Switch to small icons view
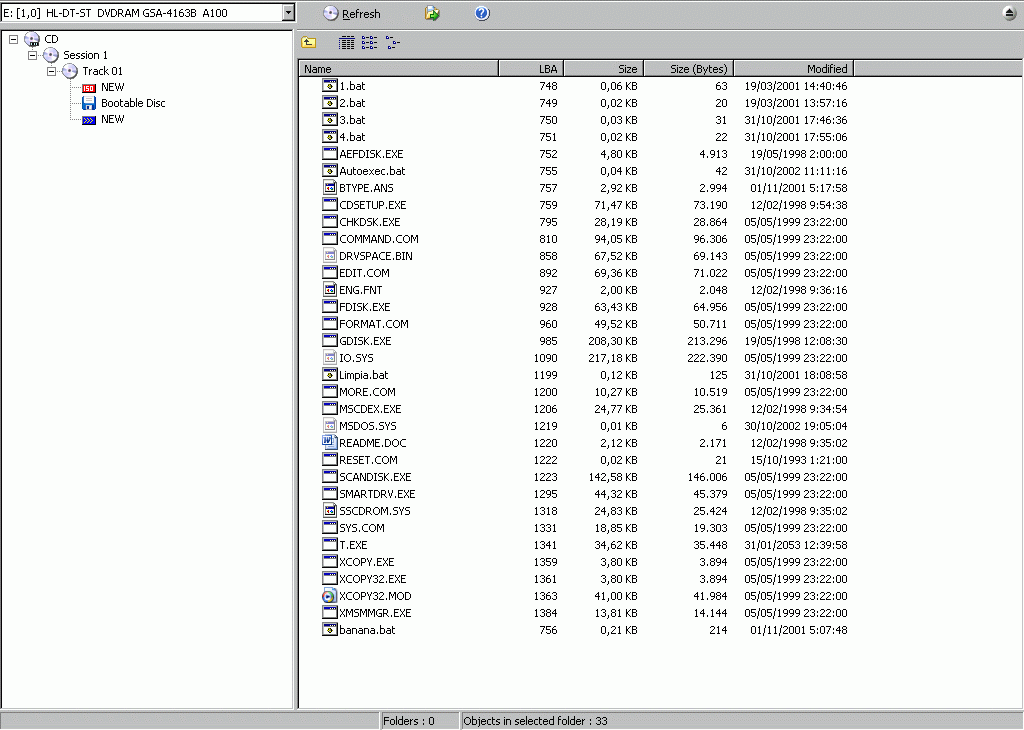 click(x=392, y=43)
